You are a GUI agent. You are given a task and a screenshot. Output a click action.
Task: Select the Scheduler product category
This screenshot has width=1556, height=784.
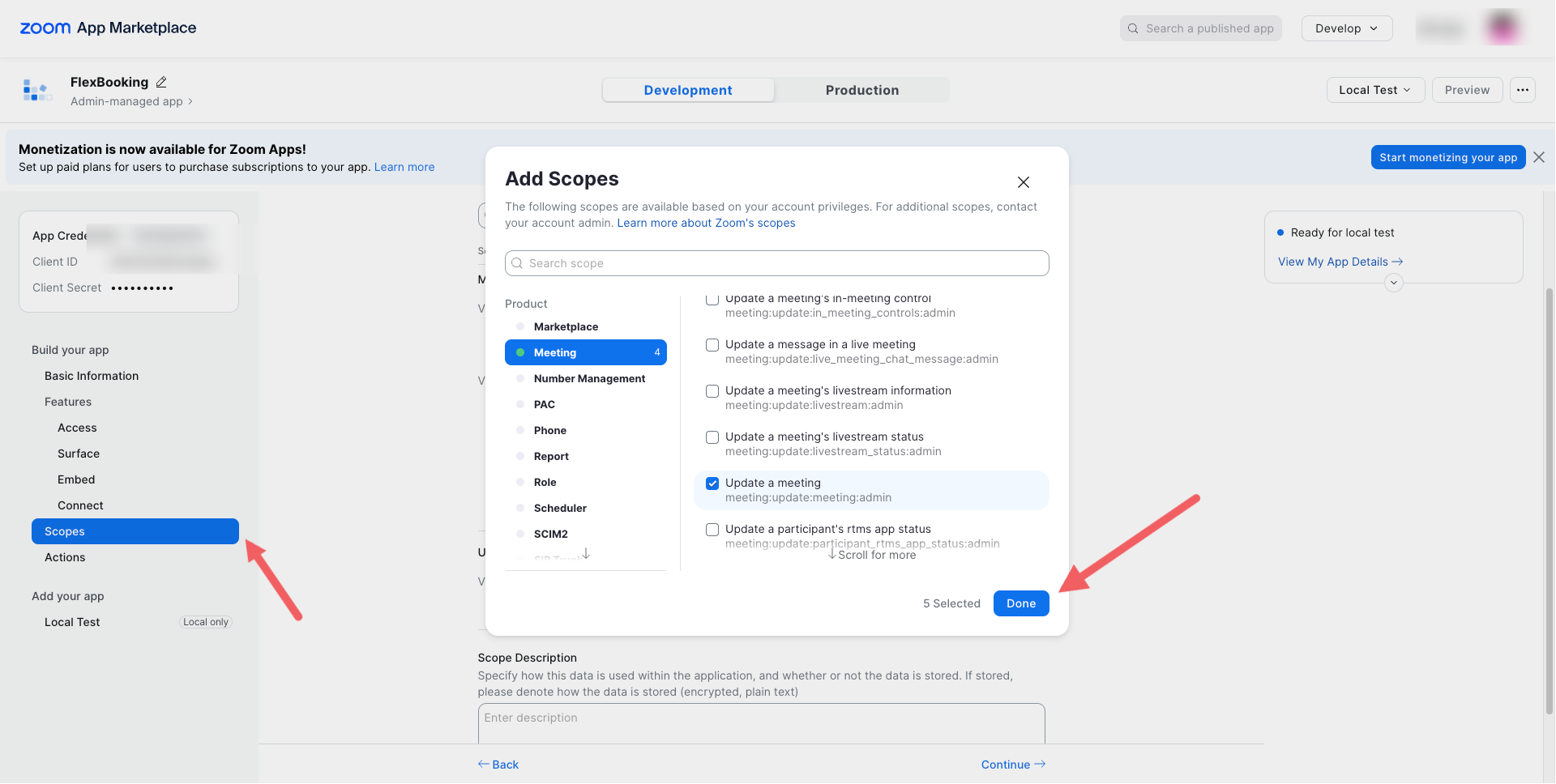[585, 508]
